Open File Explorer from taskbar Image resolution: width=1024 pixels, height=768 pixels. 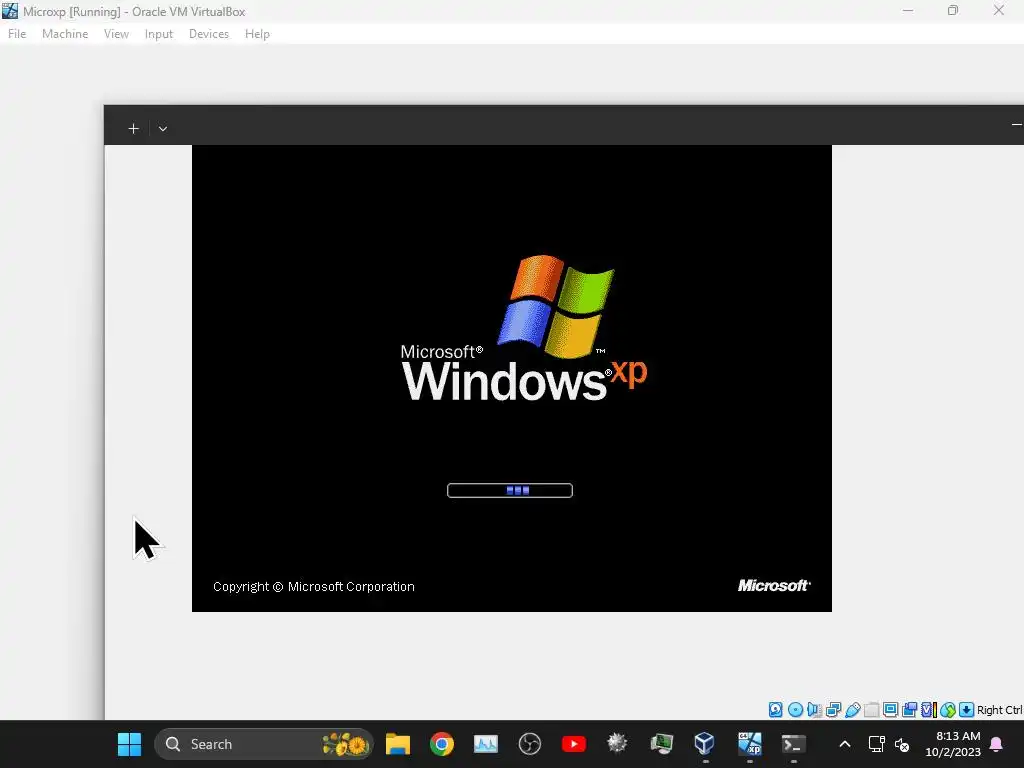pos(398,744)
